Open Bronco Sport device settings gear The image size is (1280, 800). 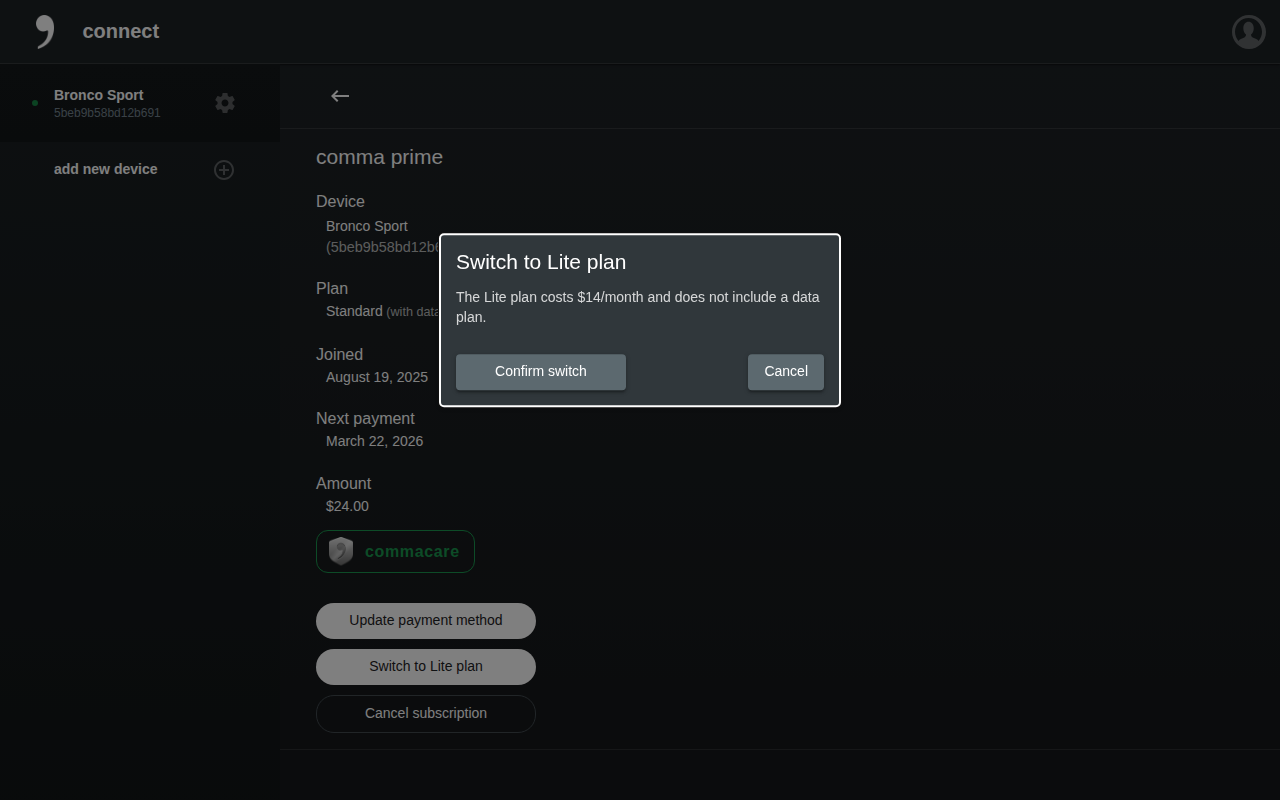click(225, 103)
